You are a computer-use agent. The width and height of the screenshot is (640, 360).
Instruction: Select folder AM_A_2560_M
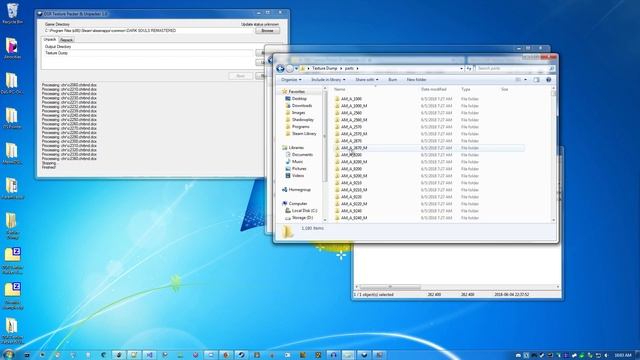pos(354,120)
